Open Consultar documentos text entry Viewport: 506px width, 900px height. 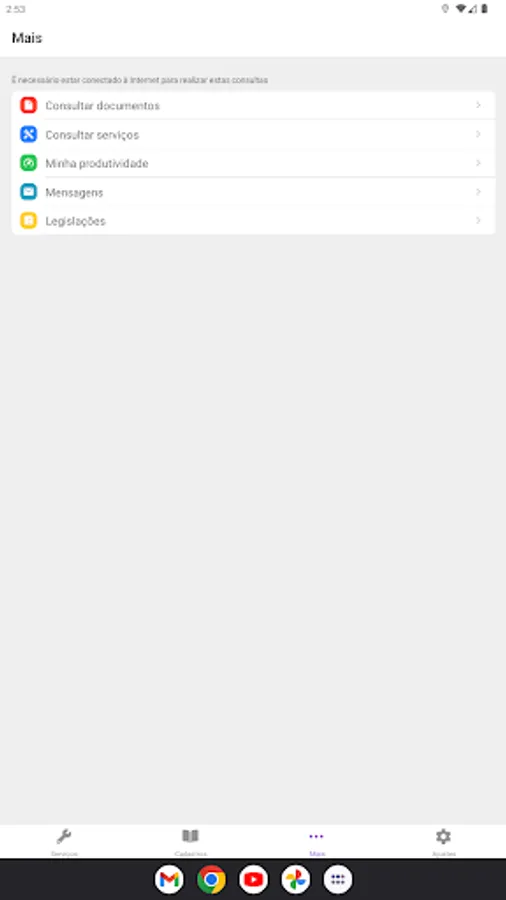[x=103, y=106]
